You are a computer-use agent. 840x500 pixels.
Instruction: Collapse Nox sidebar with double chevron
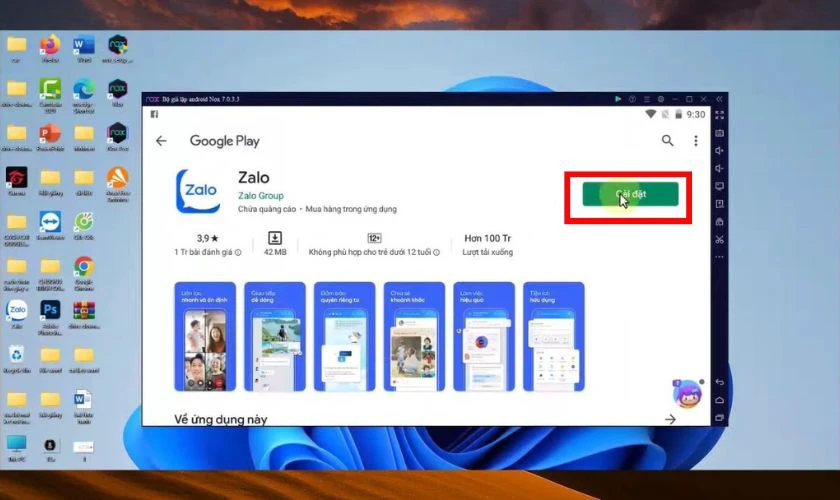tap(719, 99)
